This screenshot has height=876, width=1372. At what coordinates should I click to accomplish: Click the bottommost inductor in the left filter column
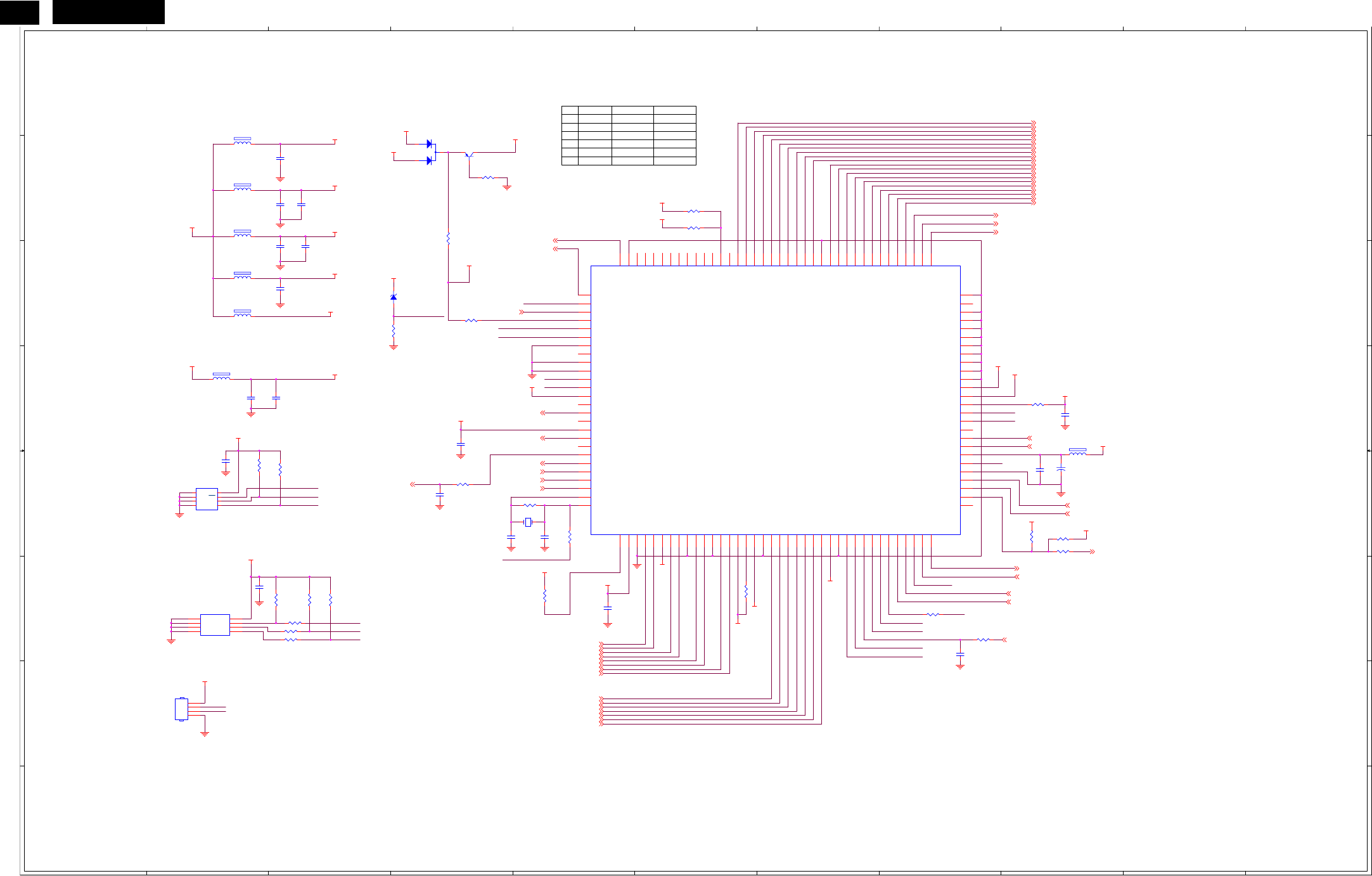point(242,314)
